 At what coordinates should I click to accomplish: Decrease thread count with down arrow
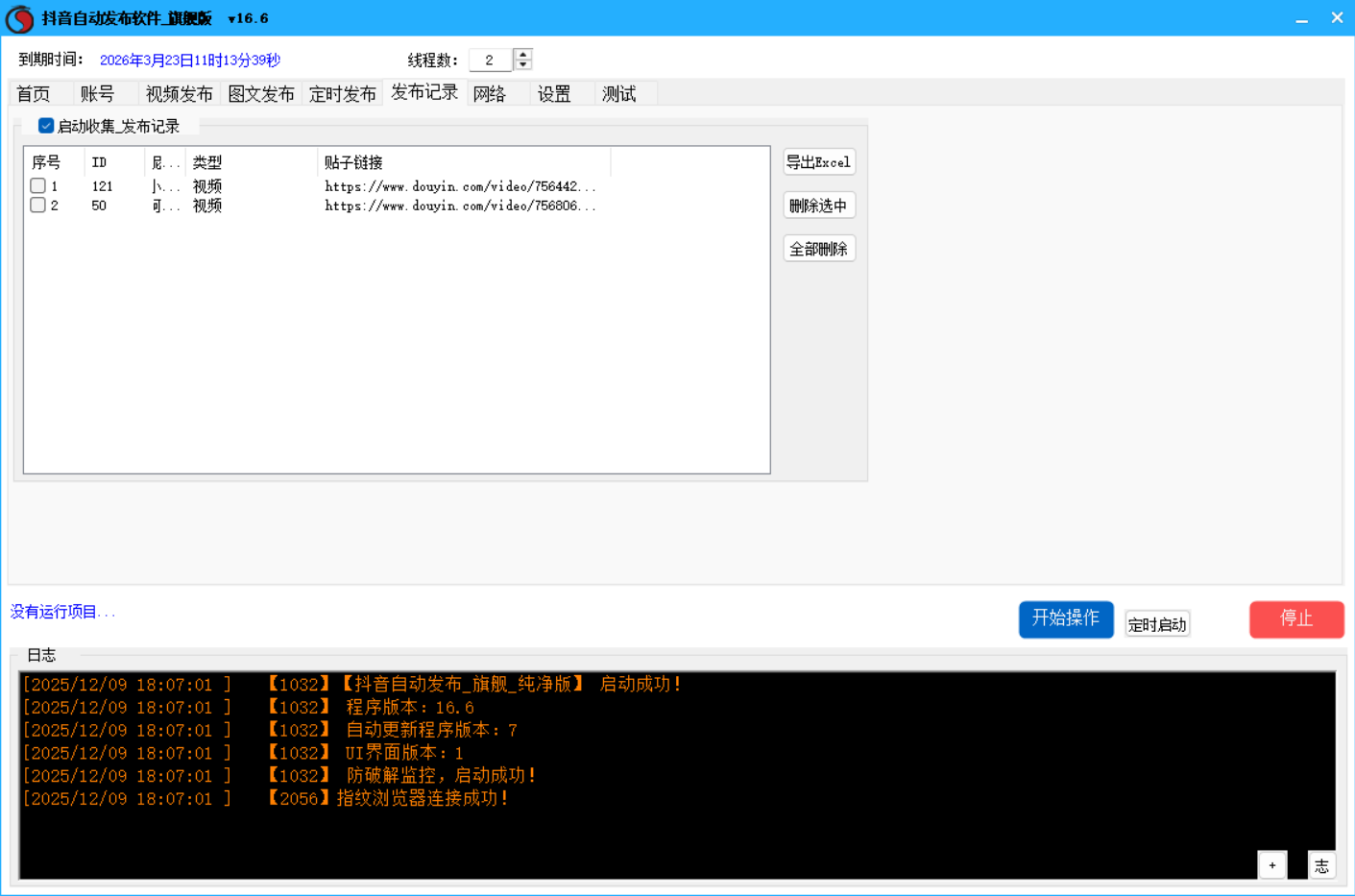[522, 65]
